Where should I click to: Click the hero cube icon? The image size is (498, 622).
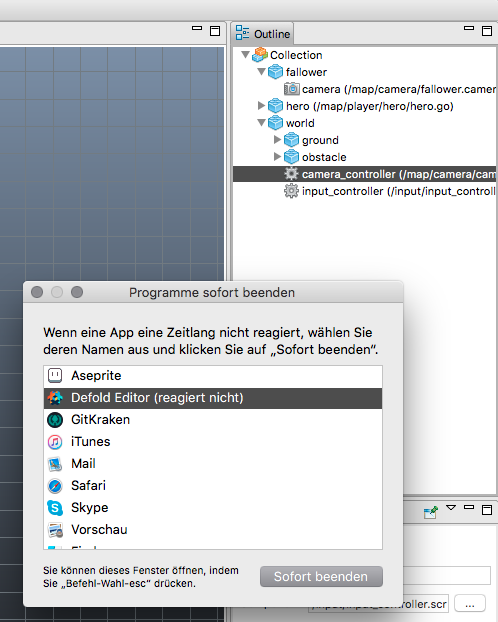pos(275,106)
